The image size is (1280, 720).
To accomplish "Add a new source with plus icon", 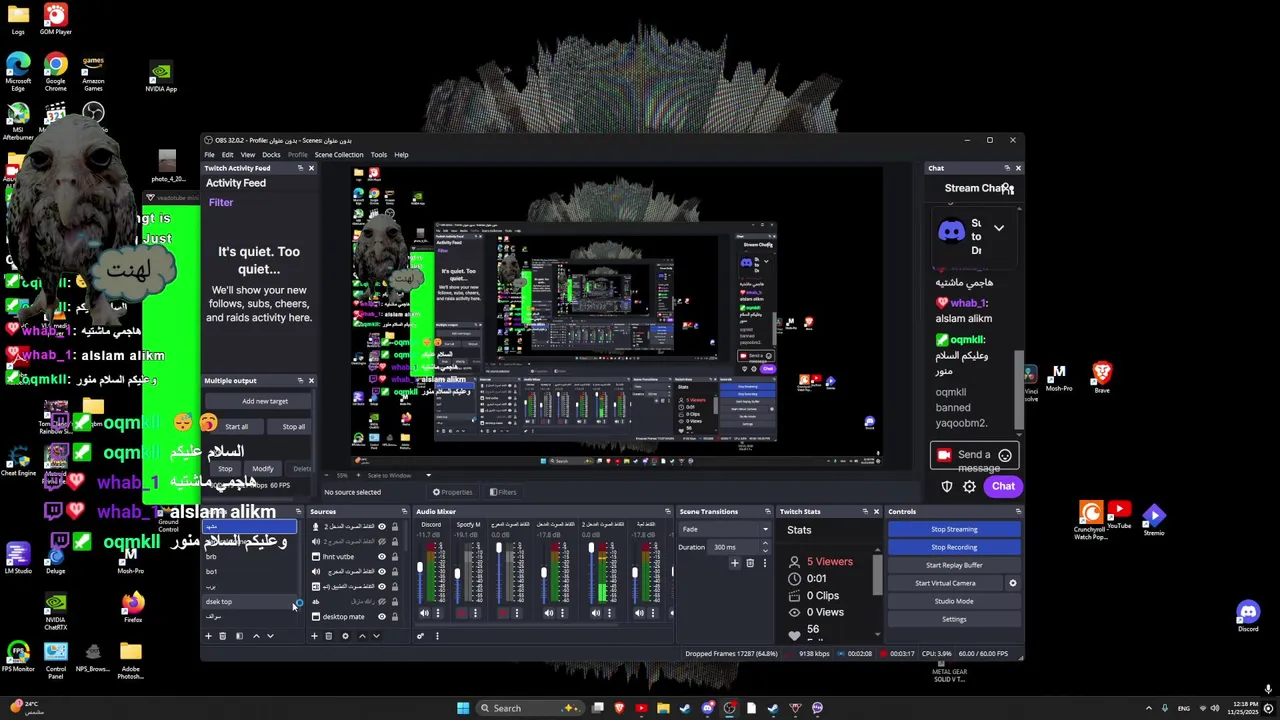I will tap(314, 636).
